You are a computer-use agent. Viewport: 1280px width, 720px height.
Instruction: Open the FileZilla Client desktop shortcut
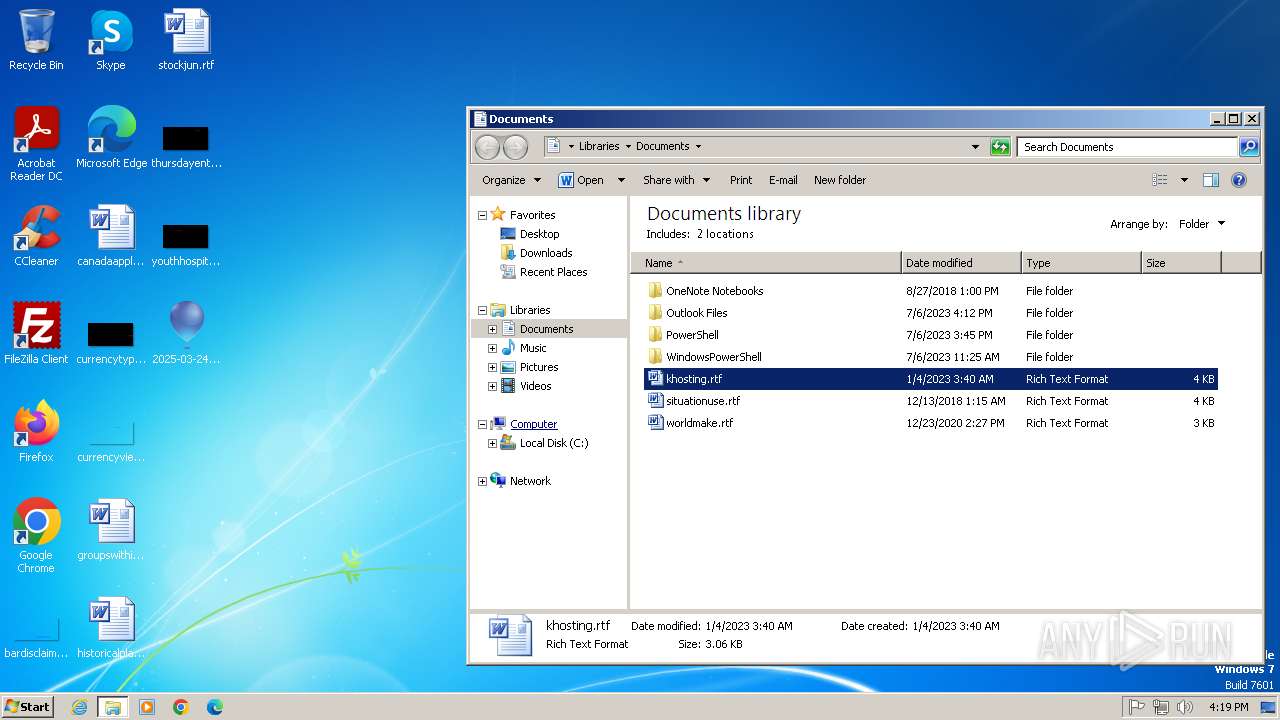point(36,334)
